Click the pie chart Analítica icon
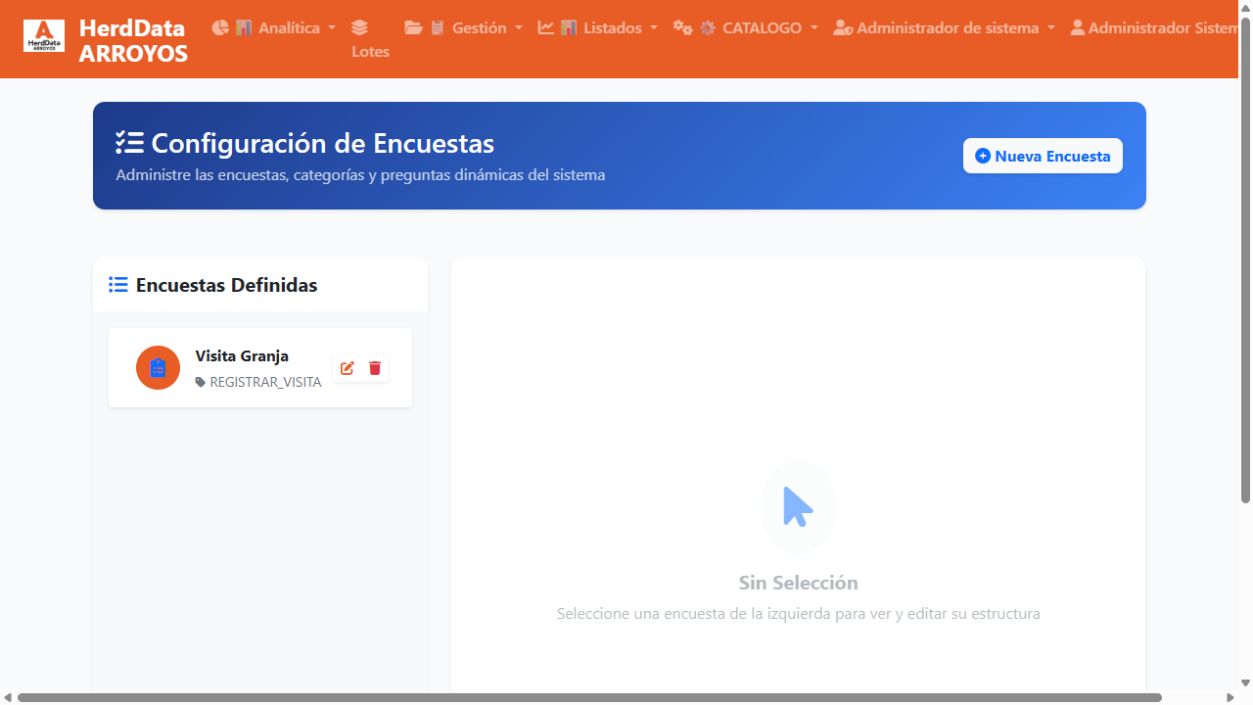This screenshot has height=705, width=1253. coord(220,28)
